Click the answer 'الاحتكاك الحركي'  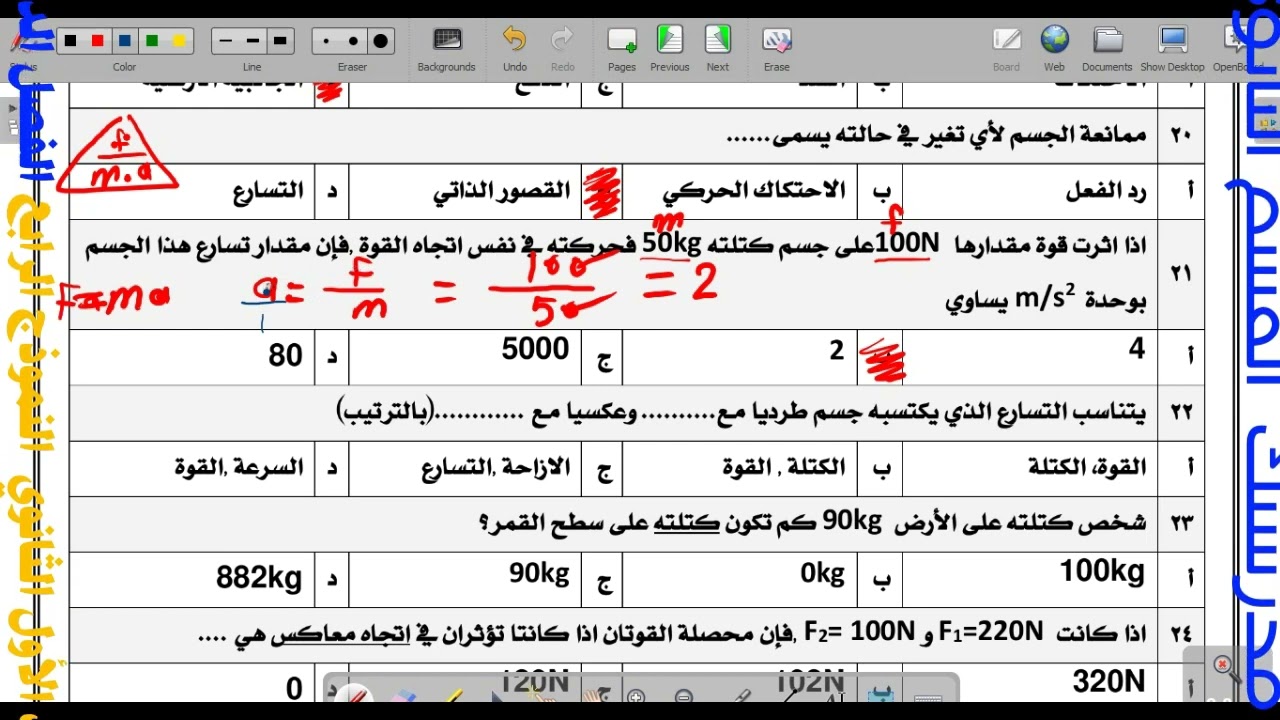pyautogui.click(x=754, y=189)
